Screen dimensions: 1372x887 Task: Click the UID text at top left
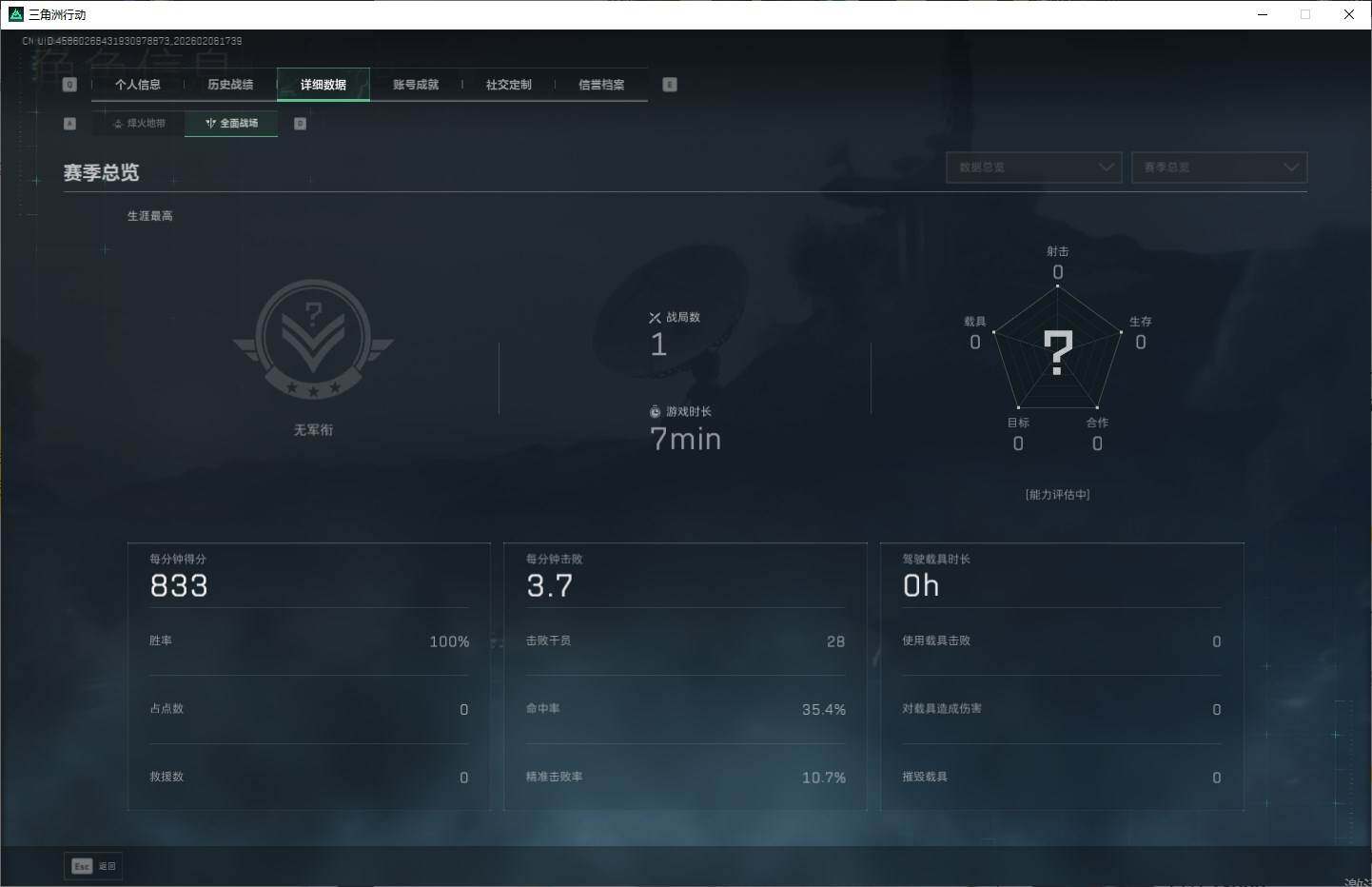[x=132, y=42]
